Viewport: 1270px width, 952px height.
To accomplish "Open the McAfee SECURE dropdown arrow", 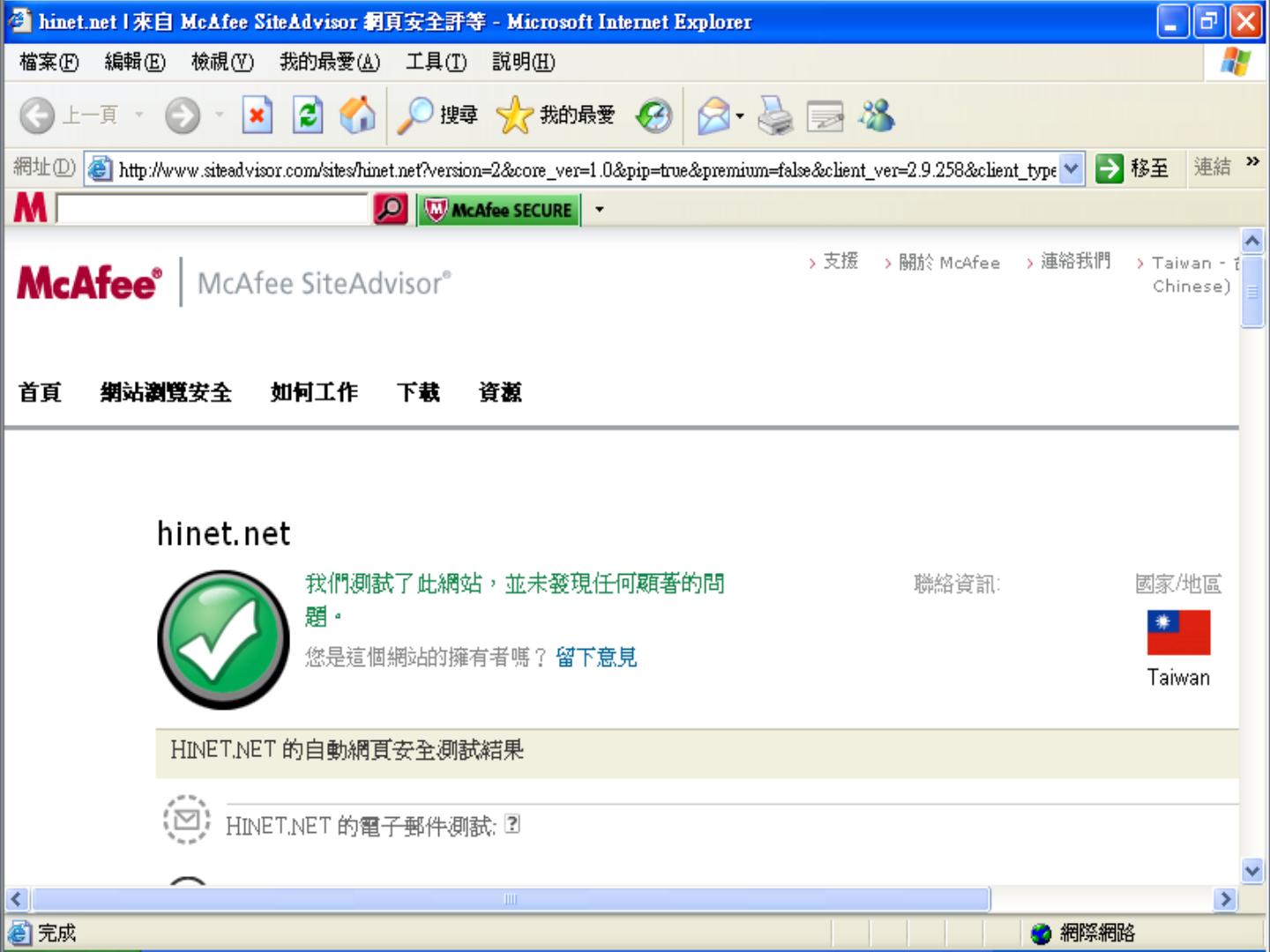I will 600,210.
